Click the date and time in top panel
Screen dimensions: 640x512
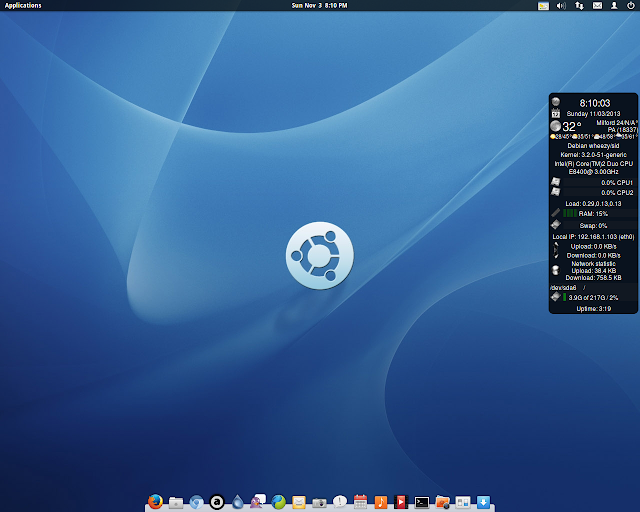pos(319,5)
